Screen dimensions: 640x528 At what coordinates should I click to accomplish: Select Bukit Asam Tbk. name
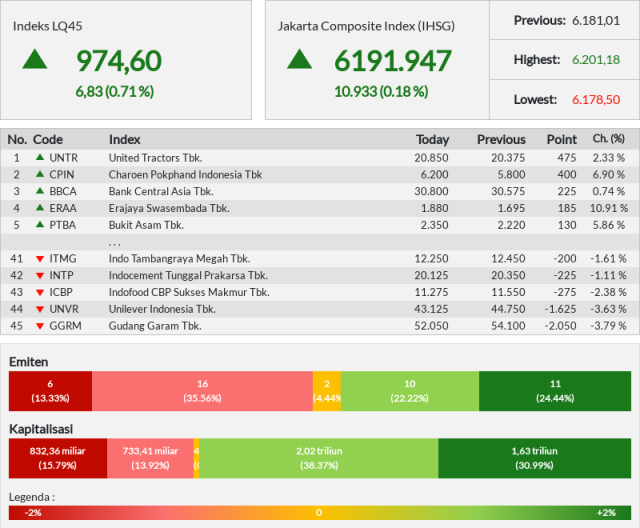pos(146,225)
